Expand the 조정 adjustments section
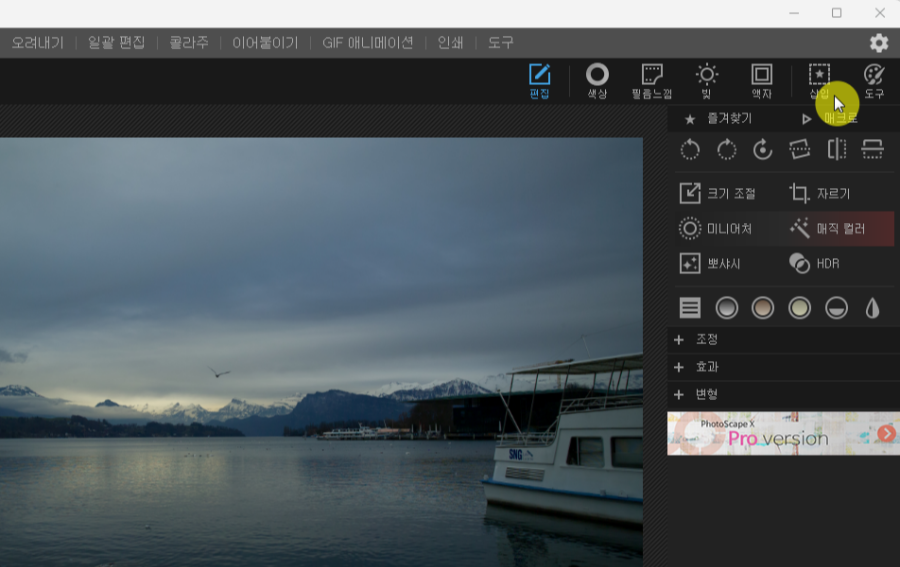The image size is (900, 567). tap(783, 340)
